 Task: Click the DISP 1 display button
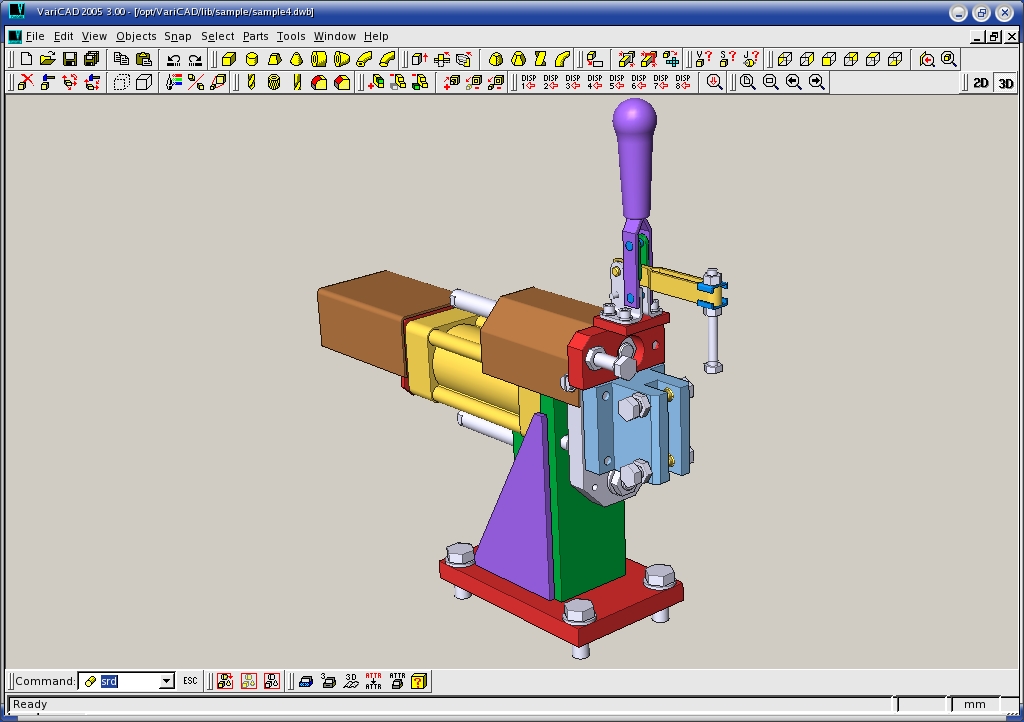point(528,82)
